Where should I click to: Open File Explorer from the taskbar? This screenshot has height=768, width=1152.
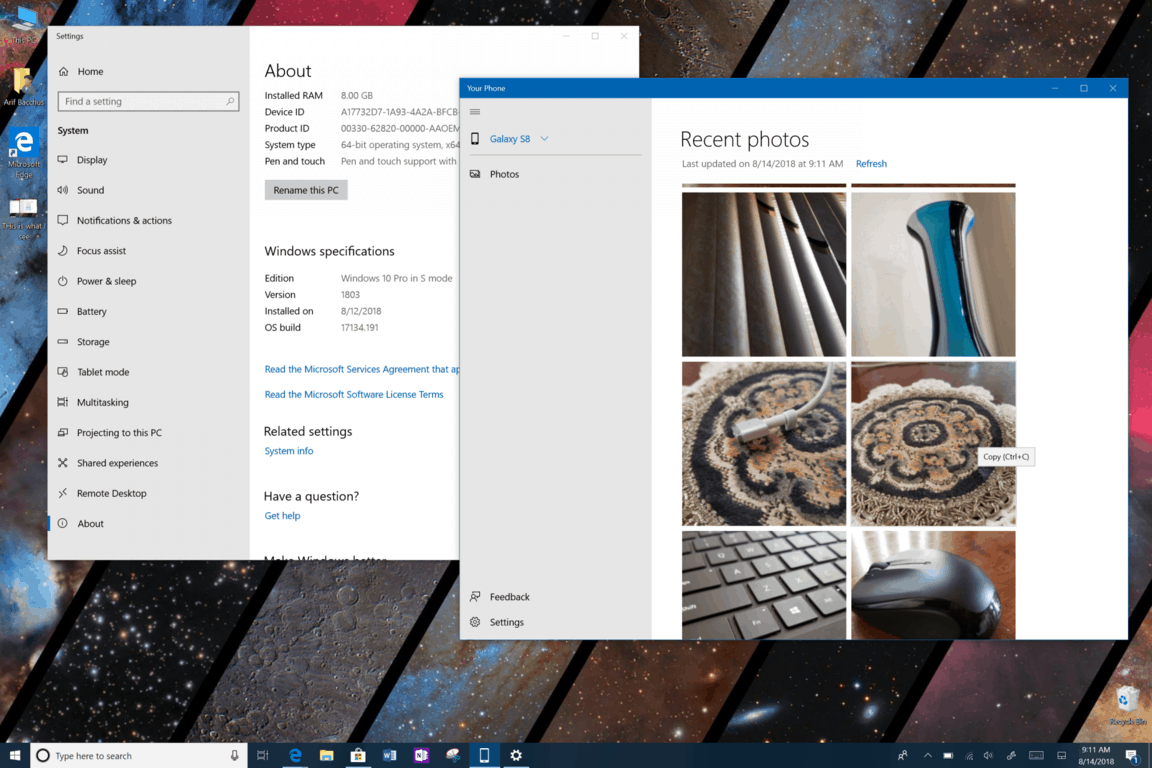point(326,756)
